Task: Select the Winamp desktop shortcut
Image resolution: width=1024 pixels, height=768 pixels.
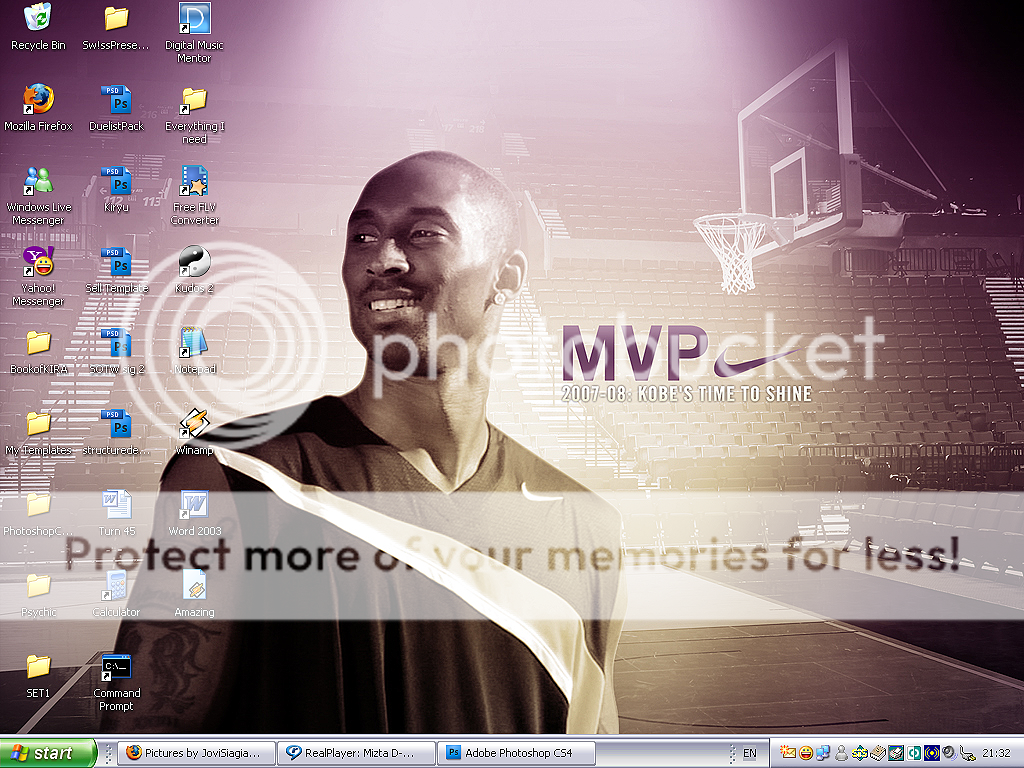Action: tap(194, 425)
